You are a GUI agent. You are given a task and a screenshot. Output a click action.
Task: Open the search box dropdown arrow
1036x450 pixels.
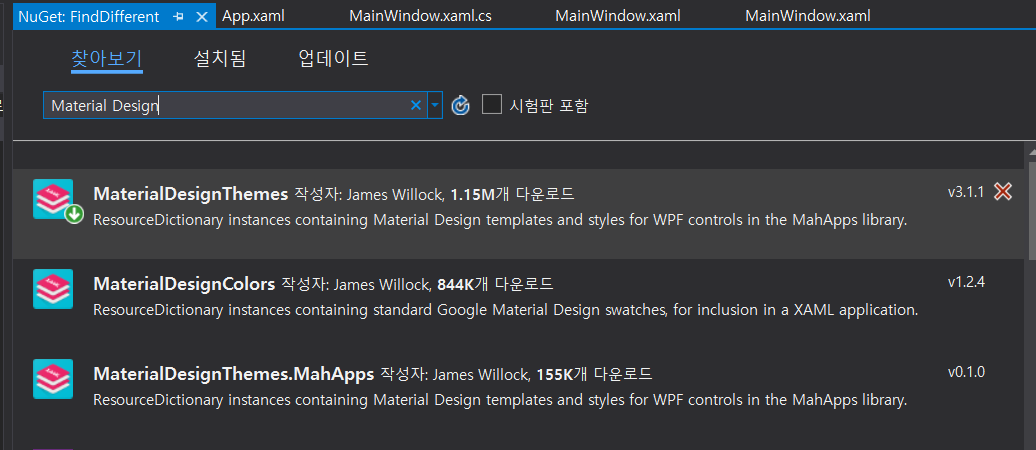click(435, 105)
